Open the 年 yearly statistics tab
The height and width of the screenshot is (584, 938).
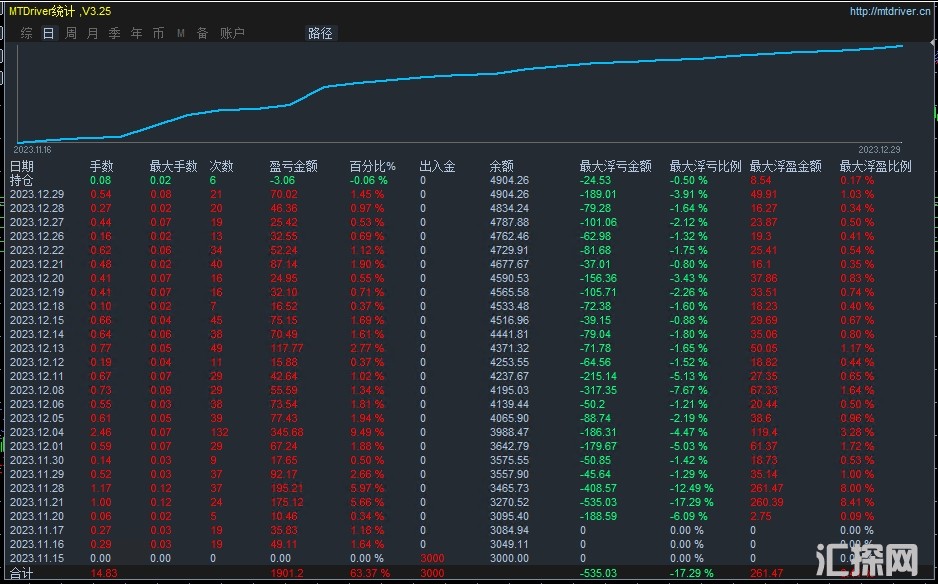[136, 33]
